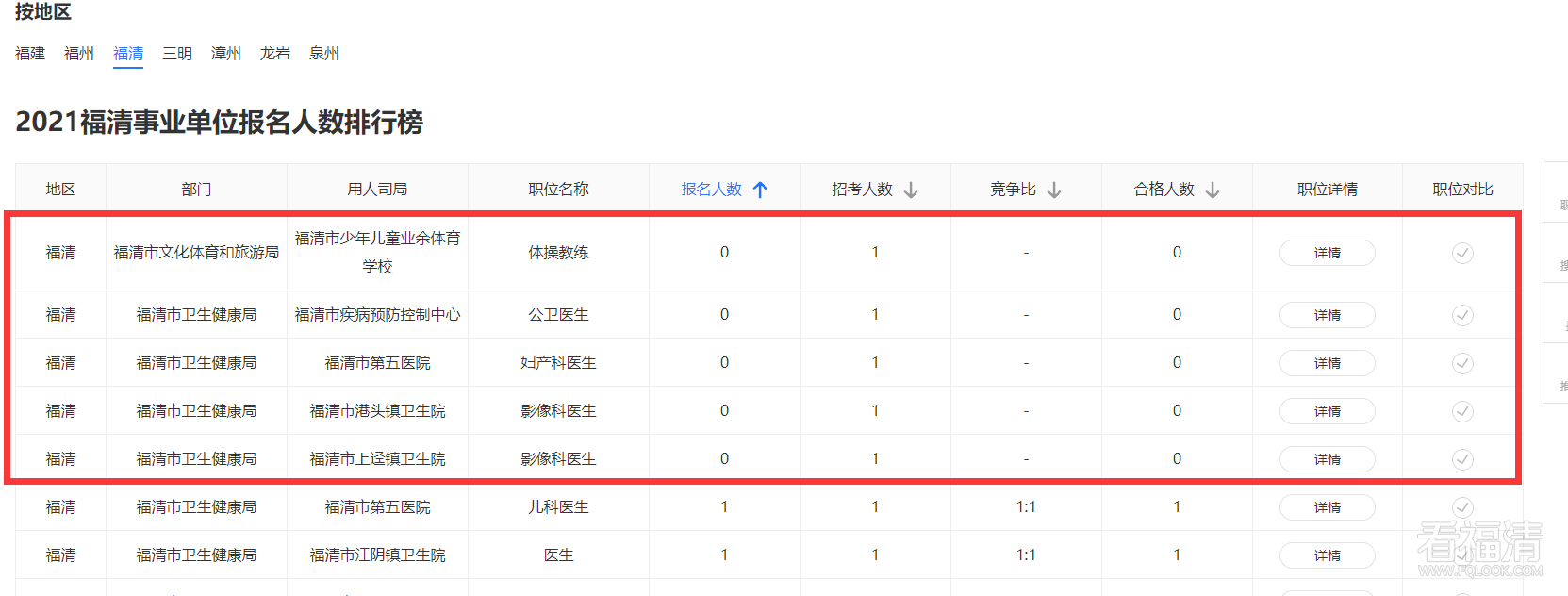Click the 合格人数 column header

[1164, 190]
